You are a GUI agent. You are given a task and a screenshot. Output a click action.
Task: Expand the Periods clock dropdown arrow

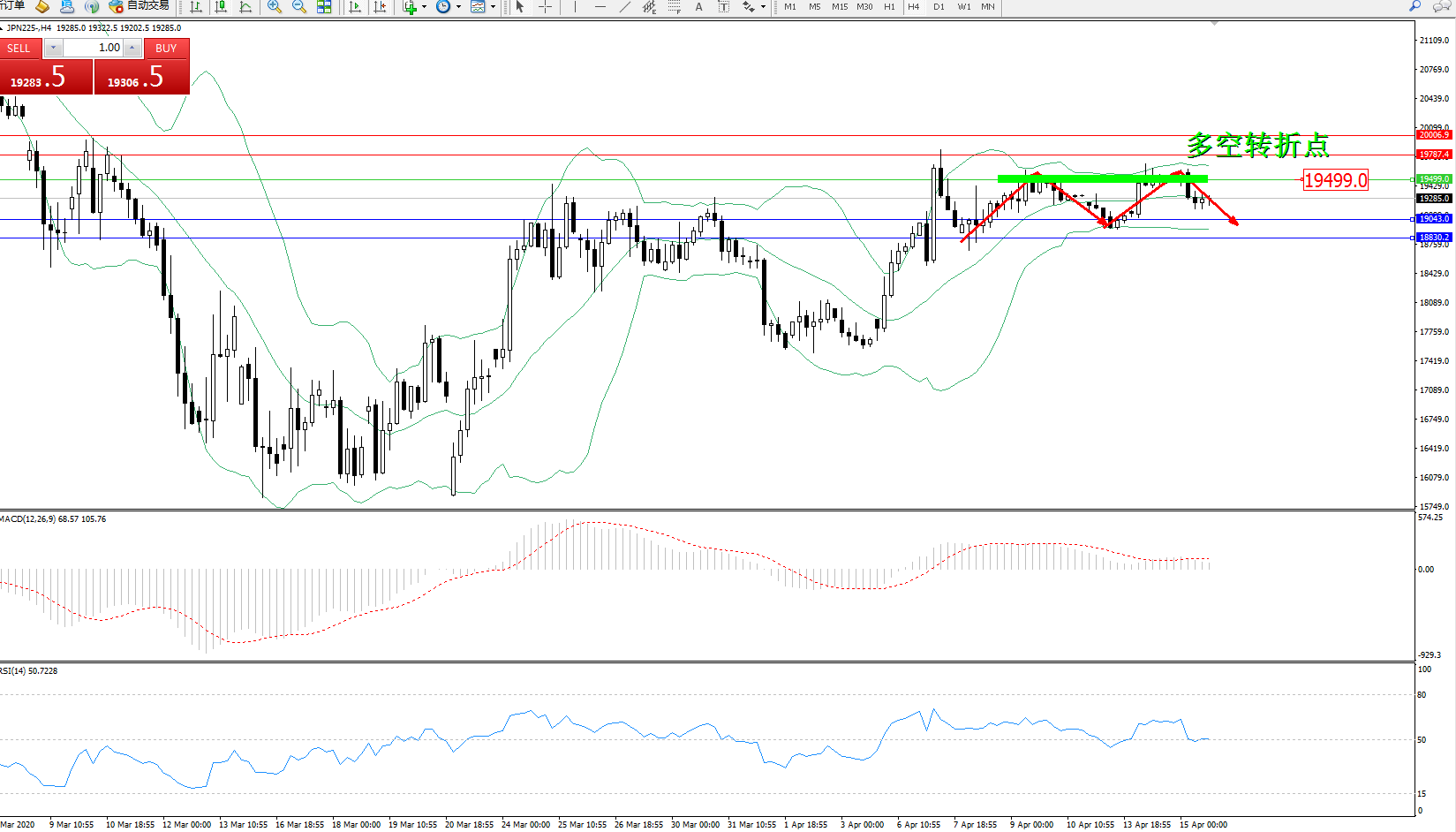[x=458, y=7]
